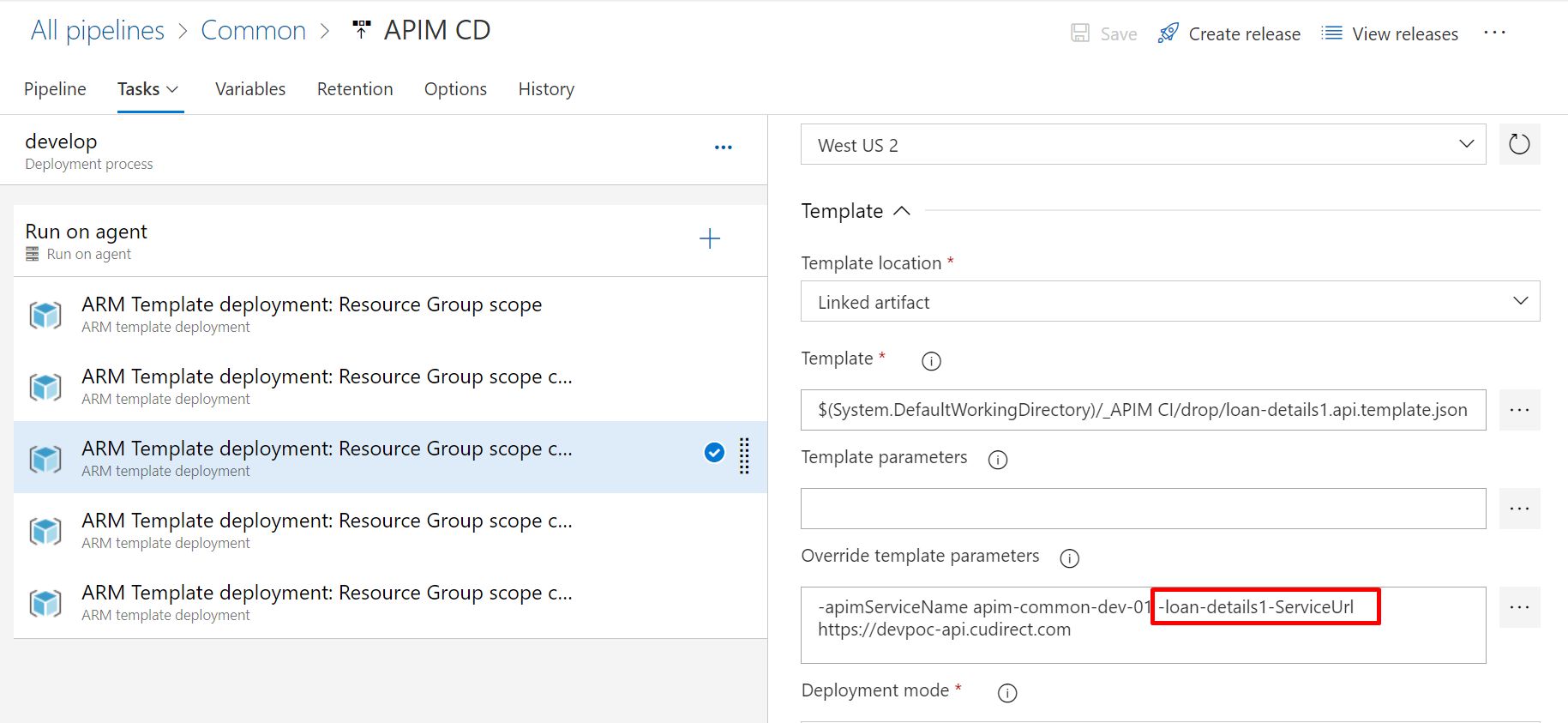Open develop stage more options ellipsis
This screenshot has width=1568, height=723.
click(x=724, y=148)
